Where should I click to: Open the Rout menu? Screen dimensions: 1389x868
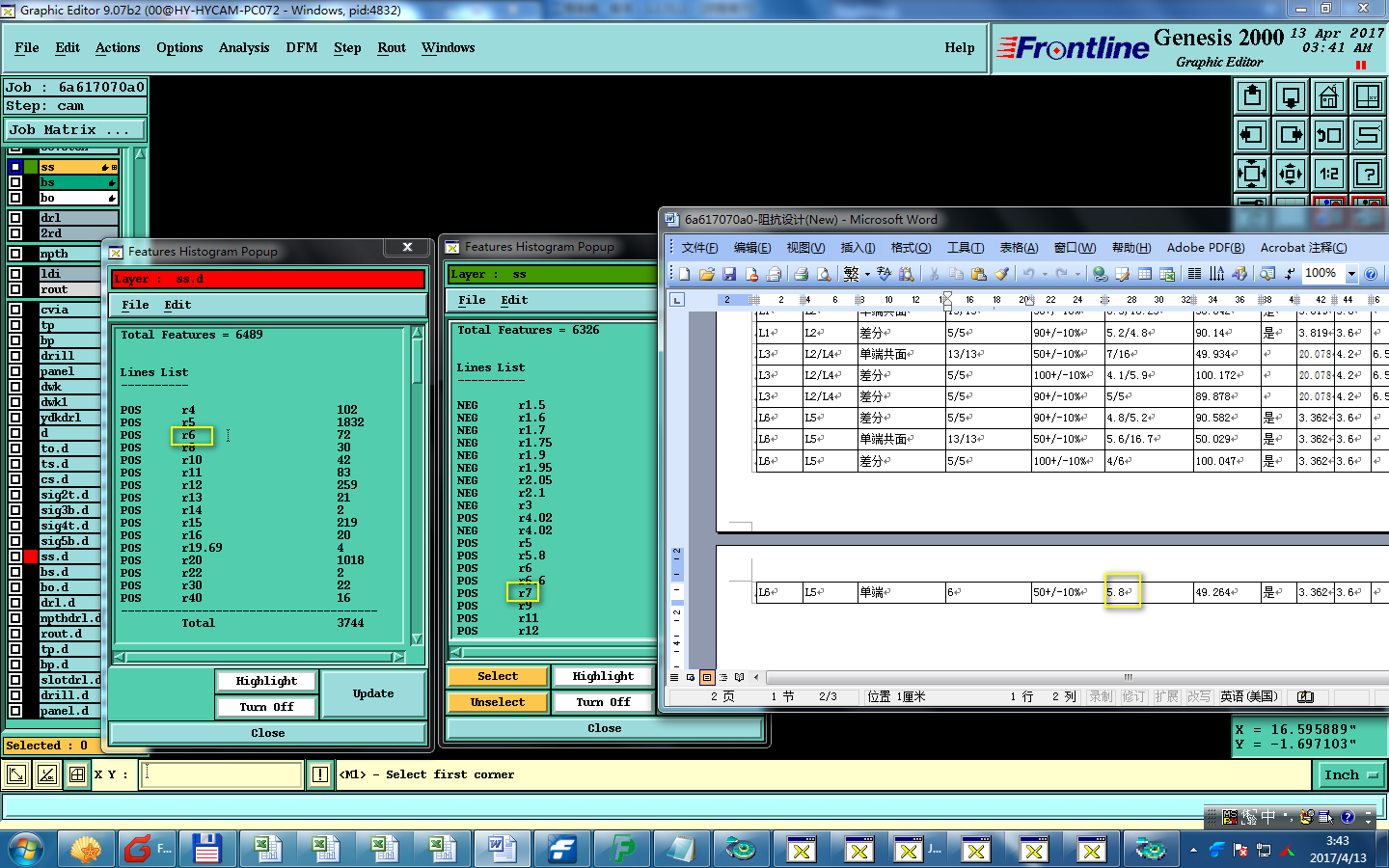coord(392,47)
